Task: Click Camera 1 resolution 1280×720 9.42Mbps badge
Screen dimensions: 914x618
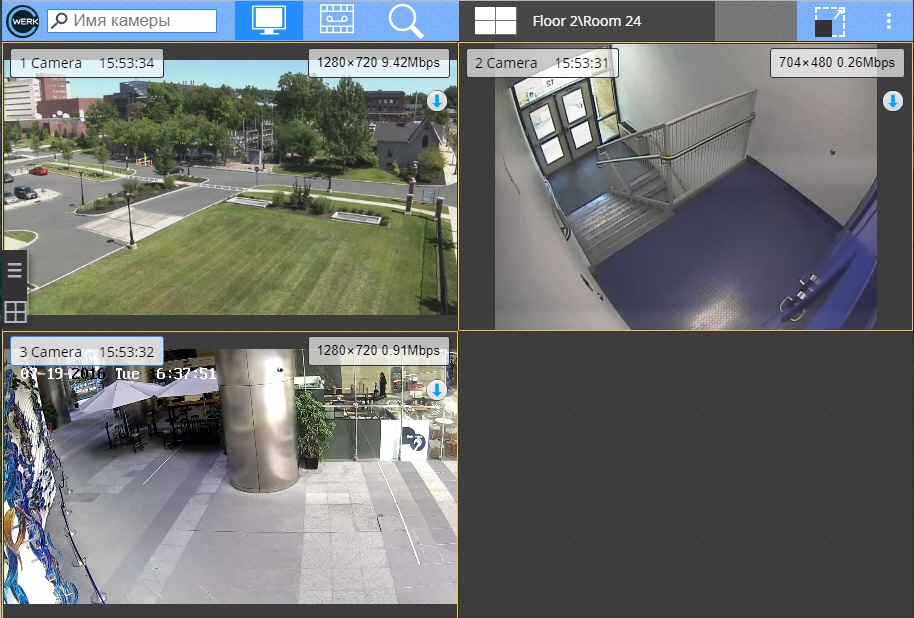Action: click(378, 63)
